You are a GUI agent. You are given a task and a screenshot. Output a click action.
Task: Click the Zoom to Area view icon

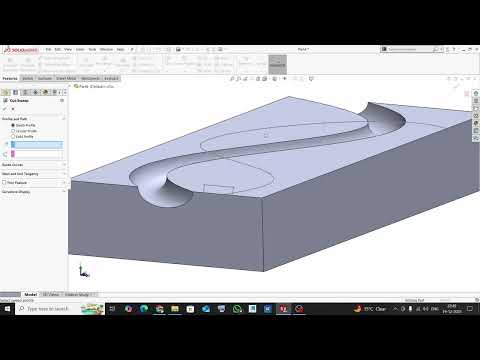click(x=239, y=79)
